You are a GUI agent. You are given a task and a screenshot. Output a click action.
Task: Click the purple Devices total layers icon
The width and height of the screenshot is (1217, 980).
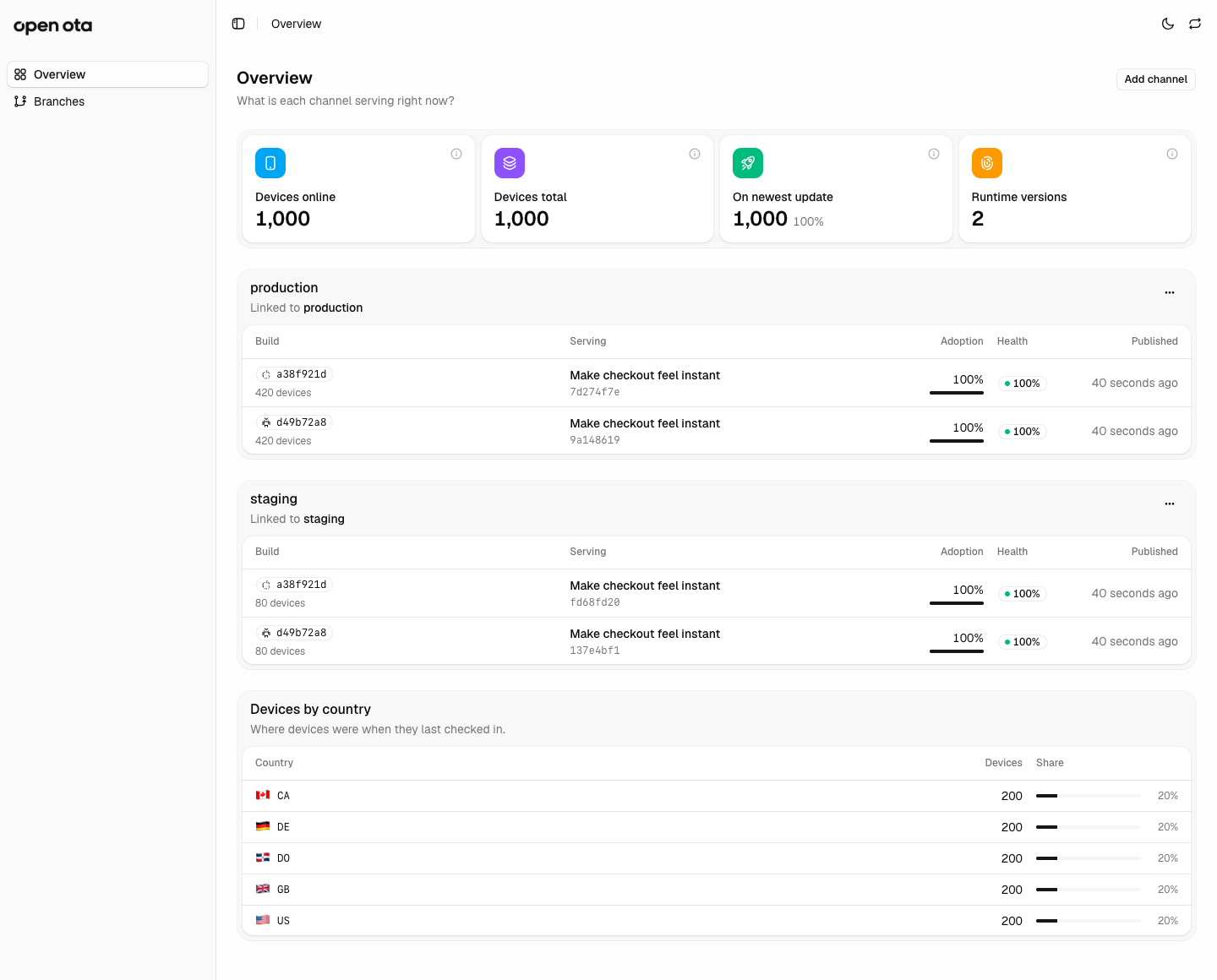click(x=510, y=163)
